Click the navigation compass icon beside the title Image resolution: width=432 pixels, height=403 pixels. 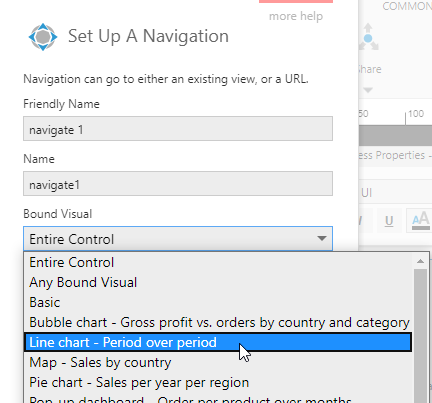pyautogui.click(x=43, y=37)
